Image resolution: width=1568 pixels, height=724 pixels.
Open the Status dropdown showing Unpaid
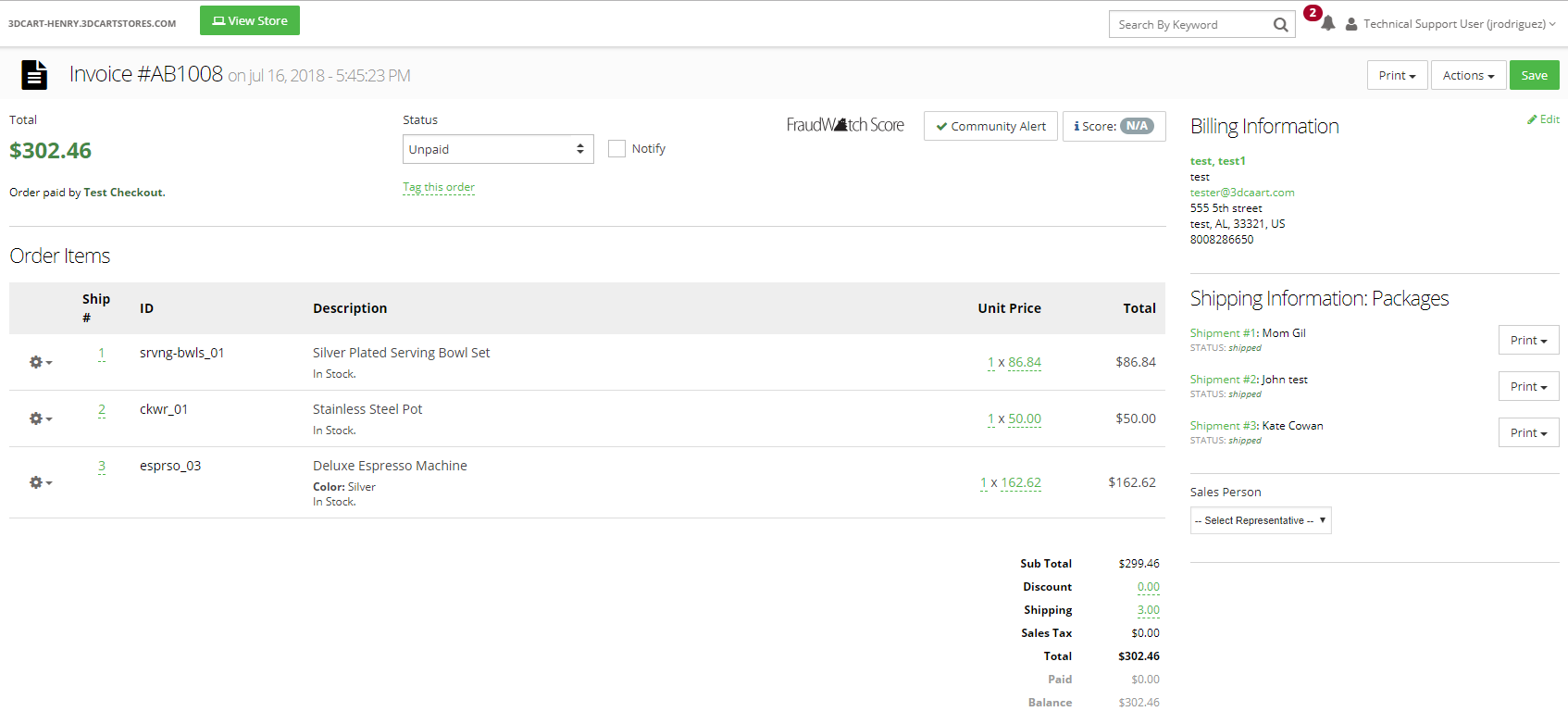coord(498,149)
